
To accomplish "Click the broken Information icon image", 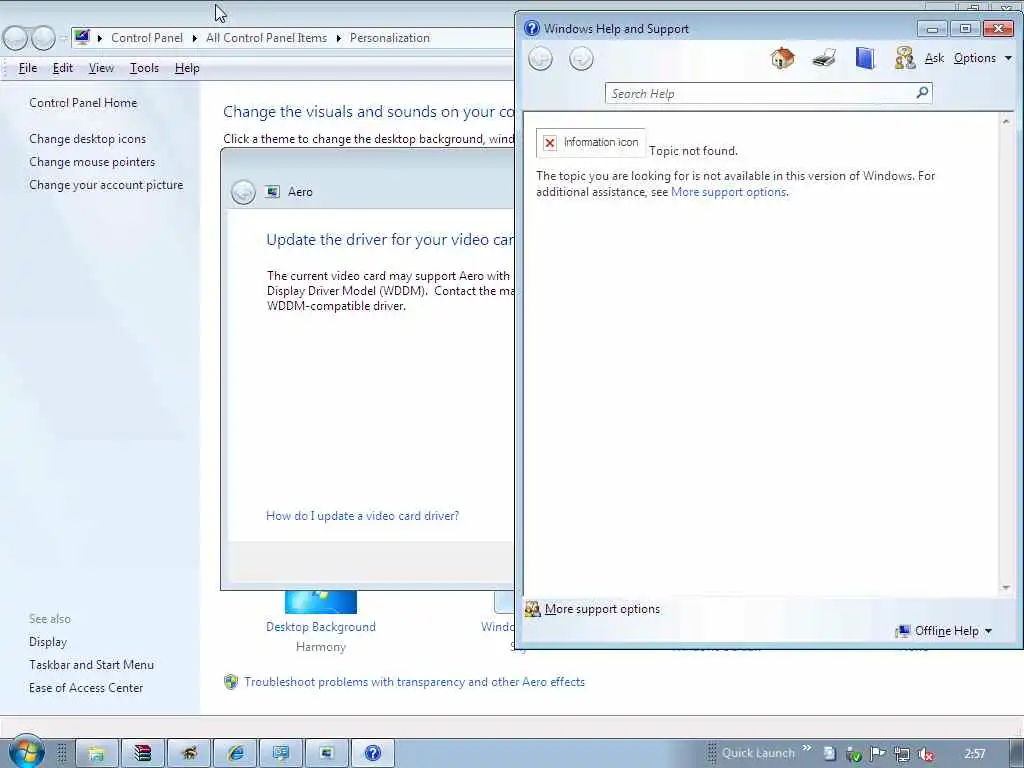I will [590, 143].
